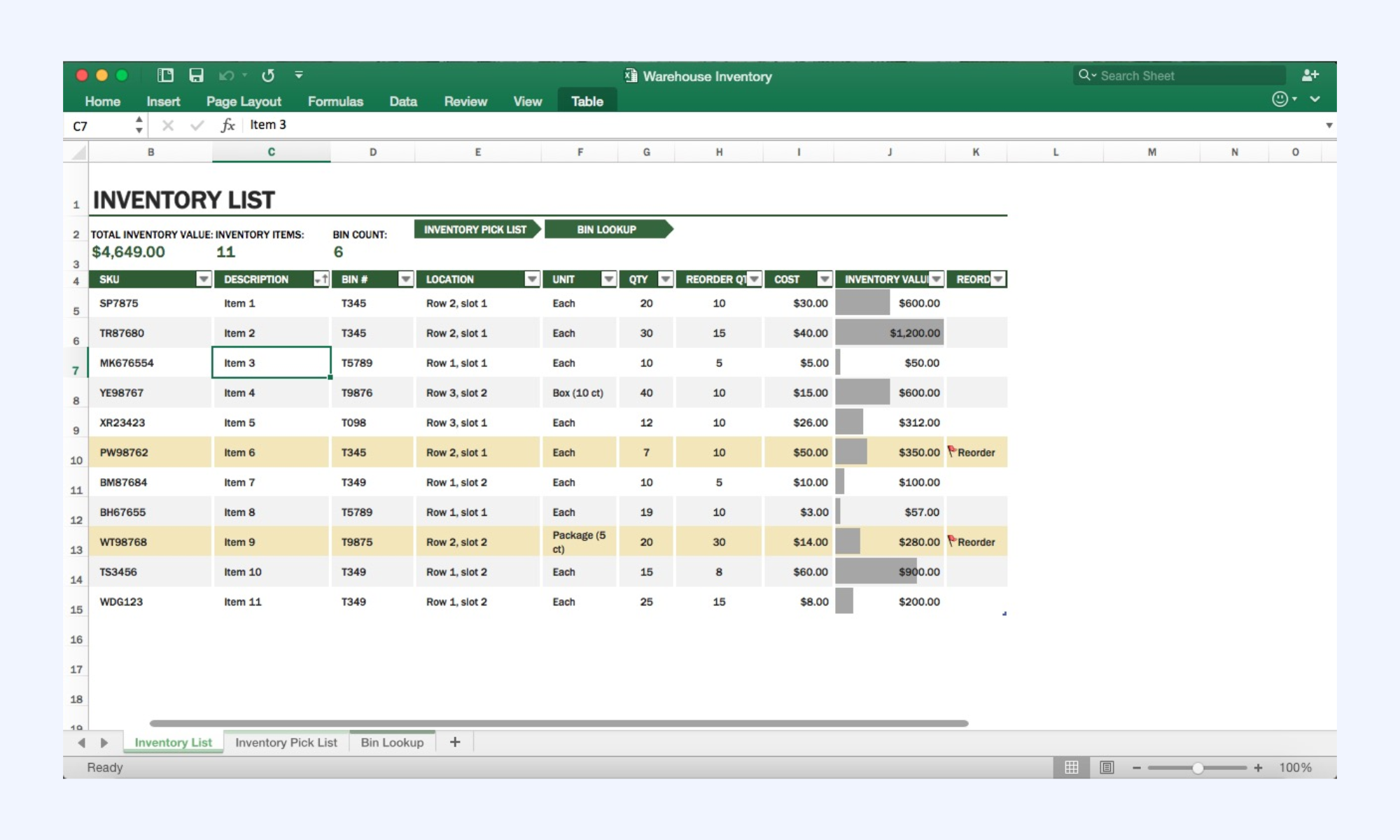
Task: Open the View ribbon tab
Action: (527, 101)
